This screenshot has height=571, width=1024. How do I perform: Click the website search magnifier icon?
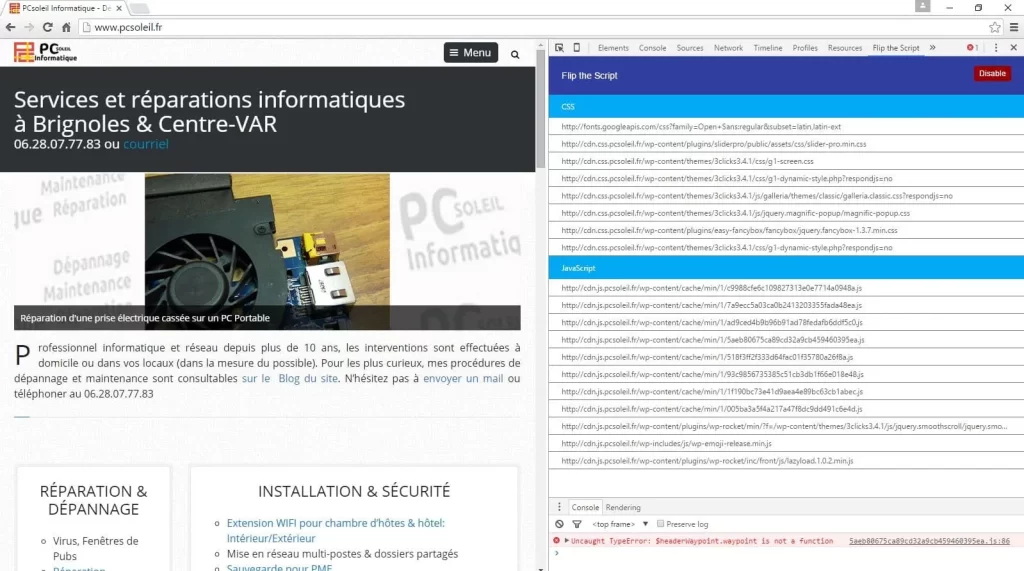click(x=515, y=55)
